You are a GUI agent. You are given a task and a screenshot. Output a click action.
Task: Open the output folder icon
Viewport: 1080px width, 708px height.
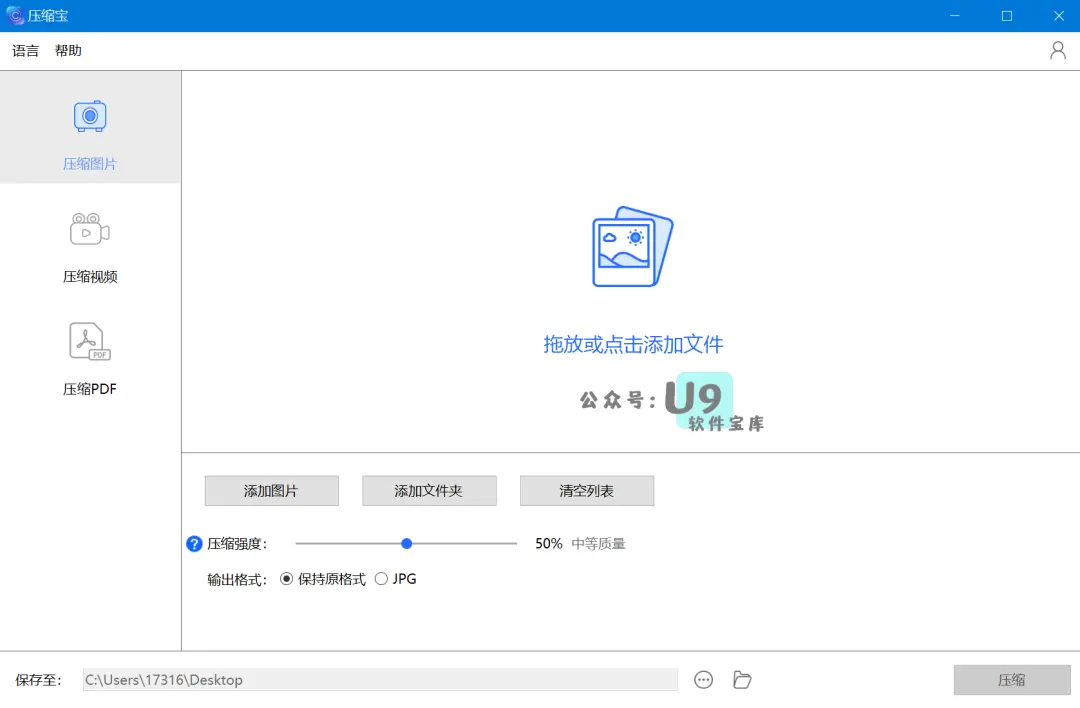click(x=742, y=680)
